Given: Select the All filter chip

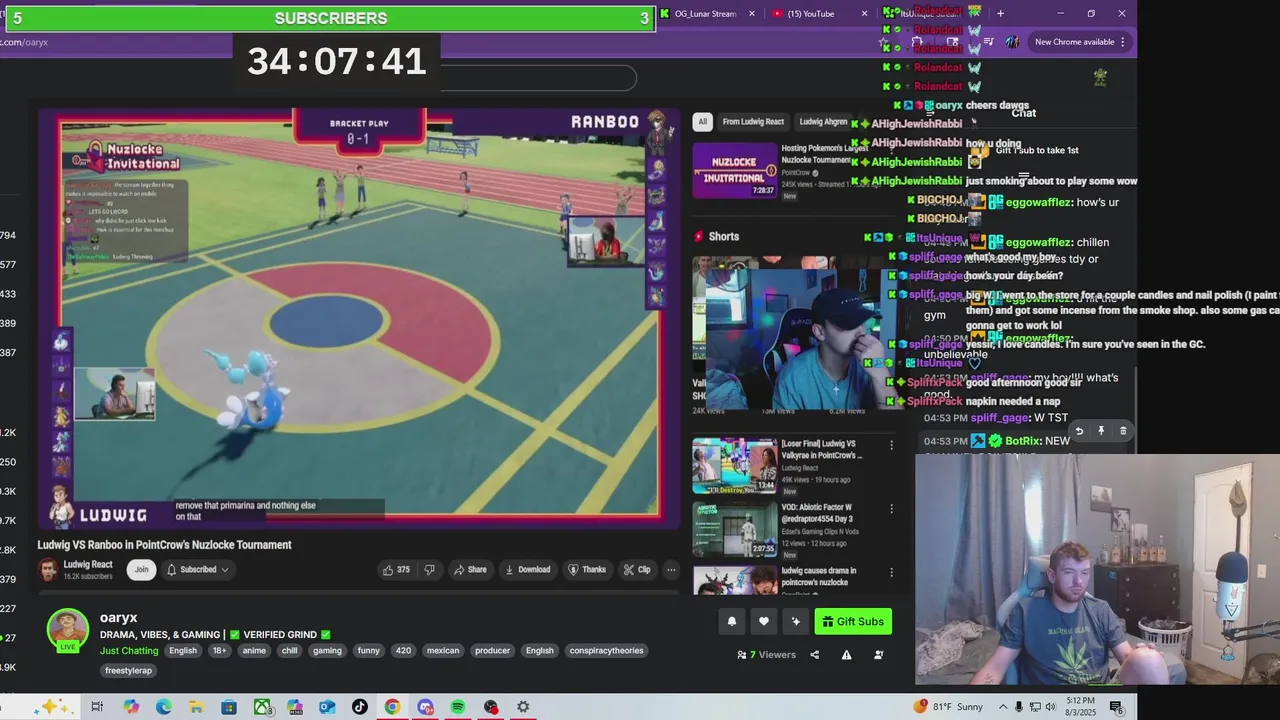Looking at the screenshot, I should [x=702, y=122].
